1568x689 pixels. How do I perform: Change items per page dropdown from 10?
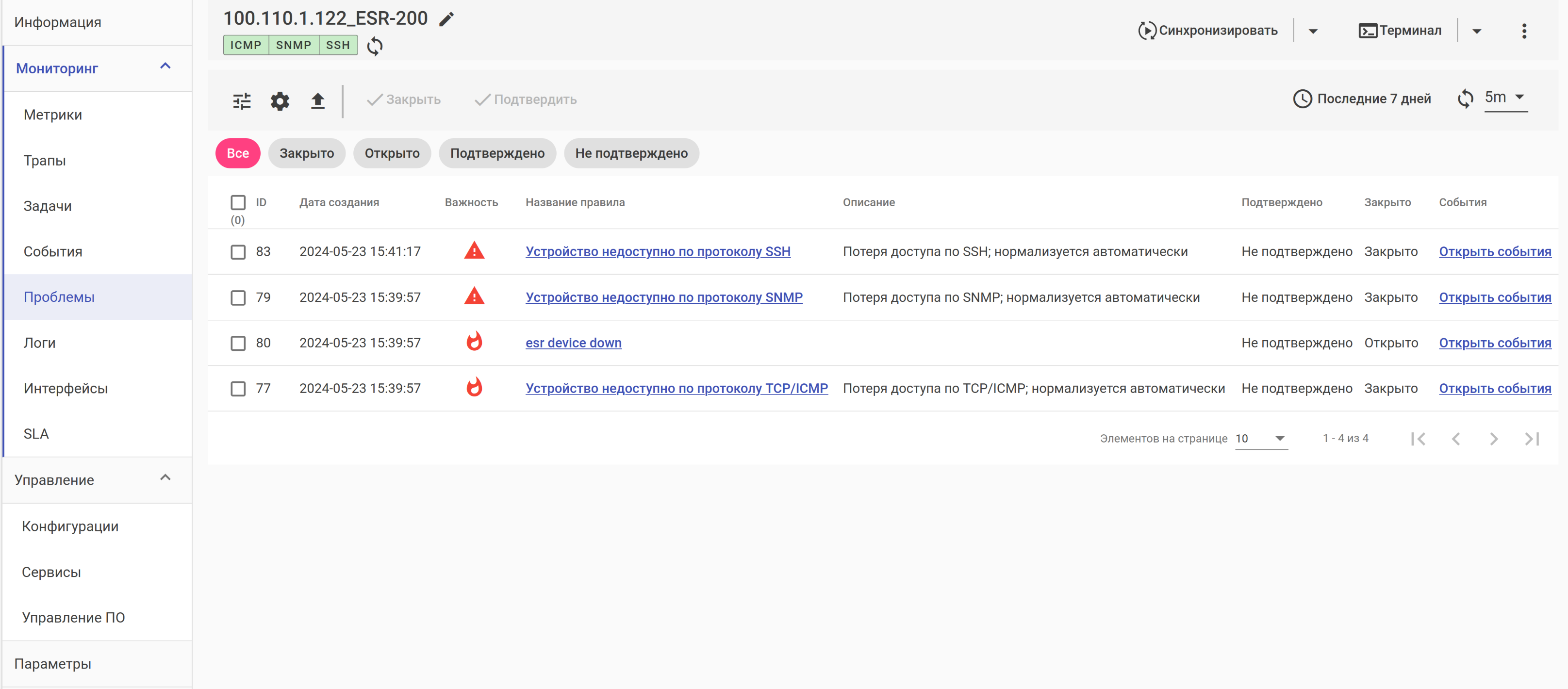(1261, 439)
